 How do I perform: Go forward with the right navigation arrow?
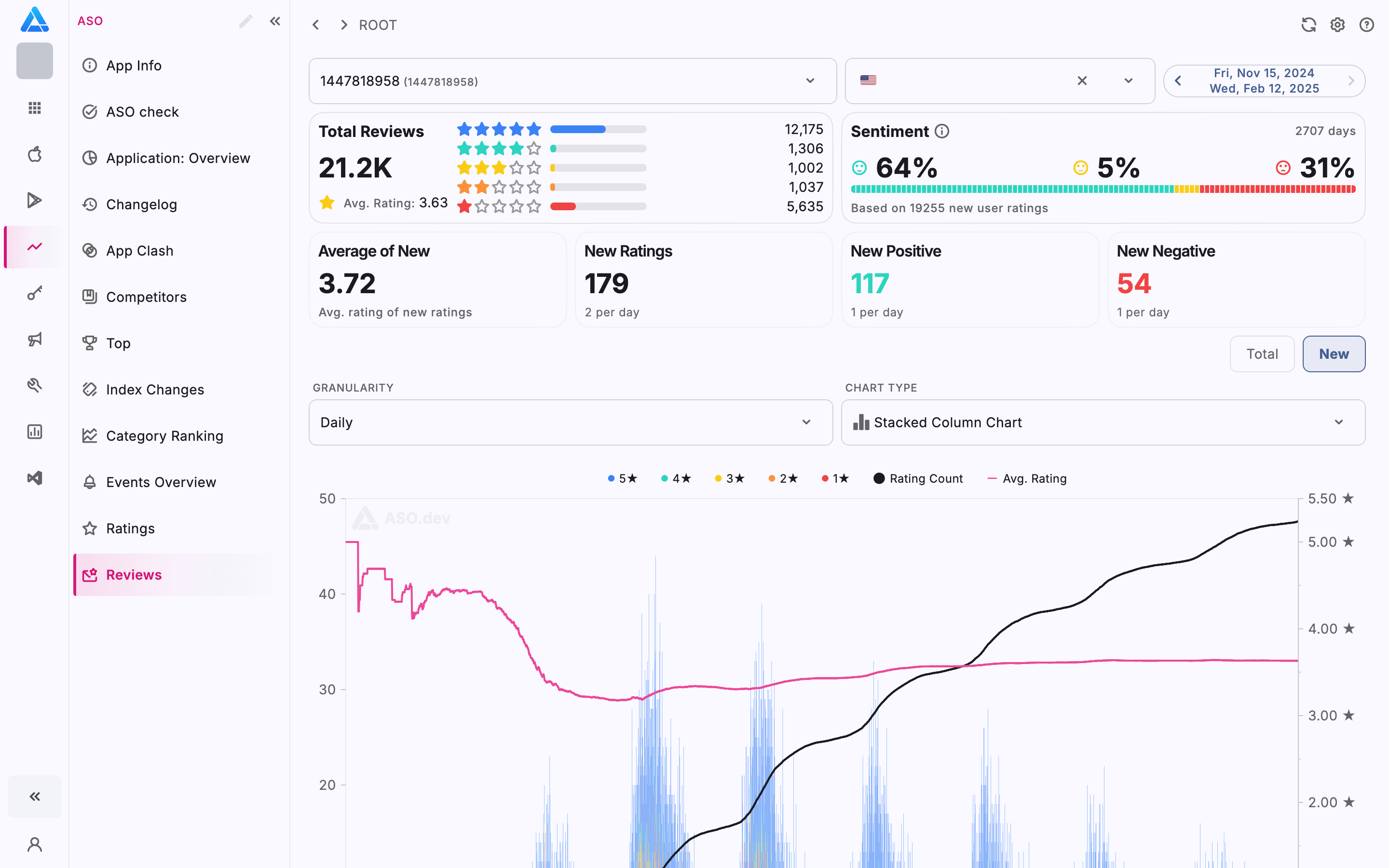point(344,25)
